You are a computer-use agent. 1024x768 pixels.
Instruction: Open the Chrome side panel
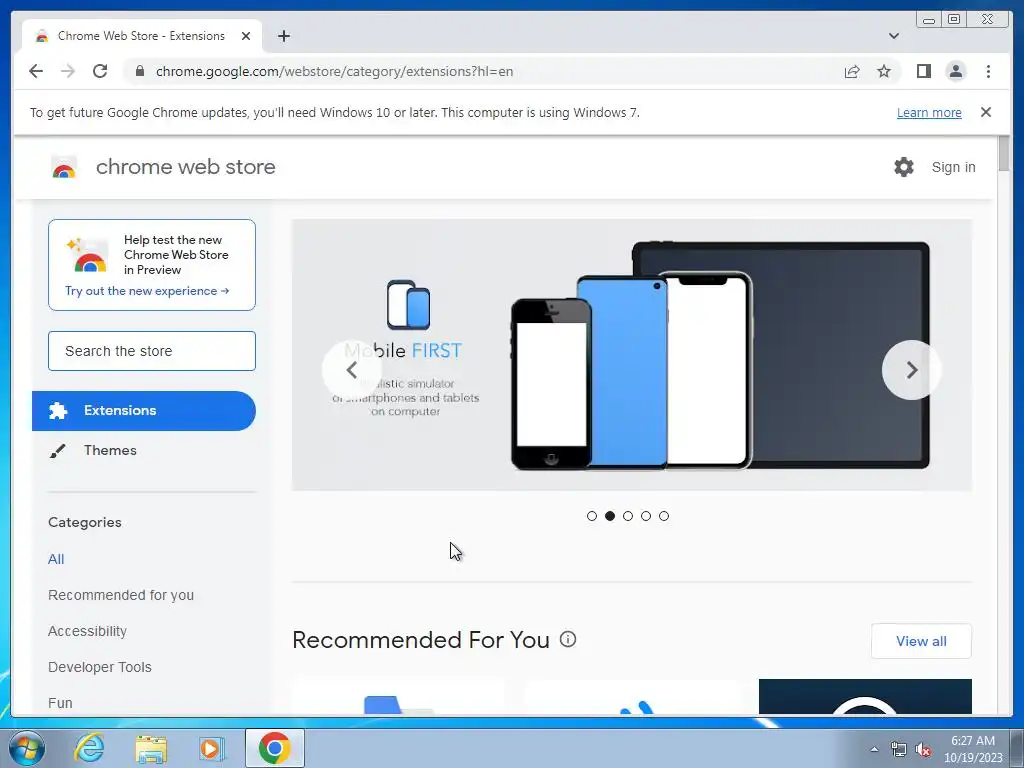tap(923, 71)
